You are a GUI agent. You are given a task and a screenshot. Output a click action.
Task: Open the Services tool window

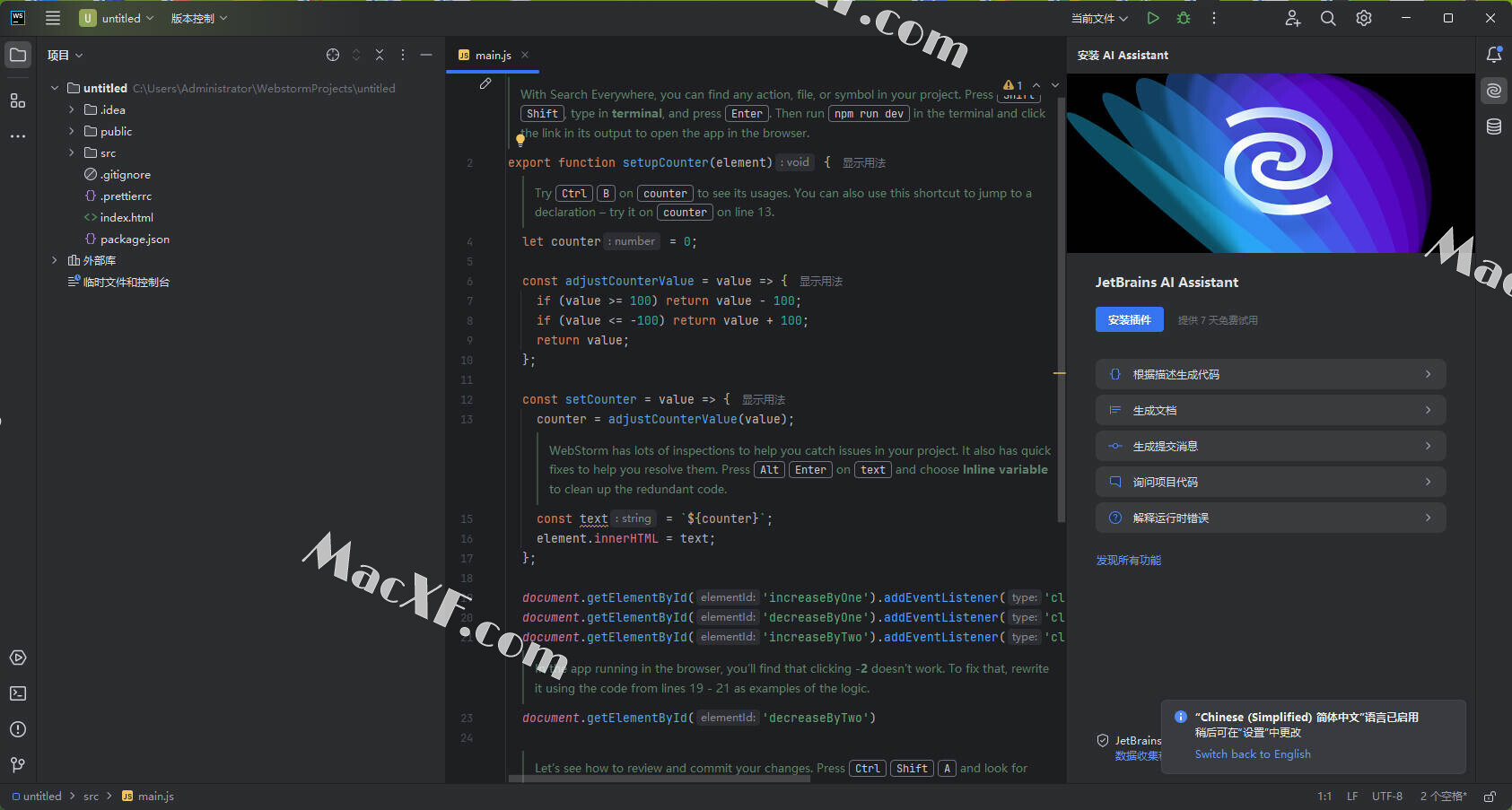point(18,658)
